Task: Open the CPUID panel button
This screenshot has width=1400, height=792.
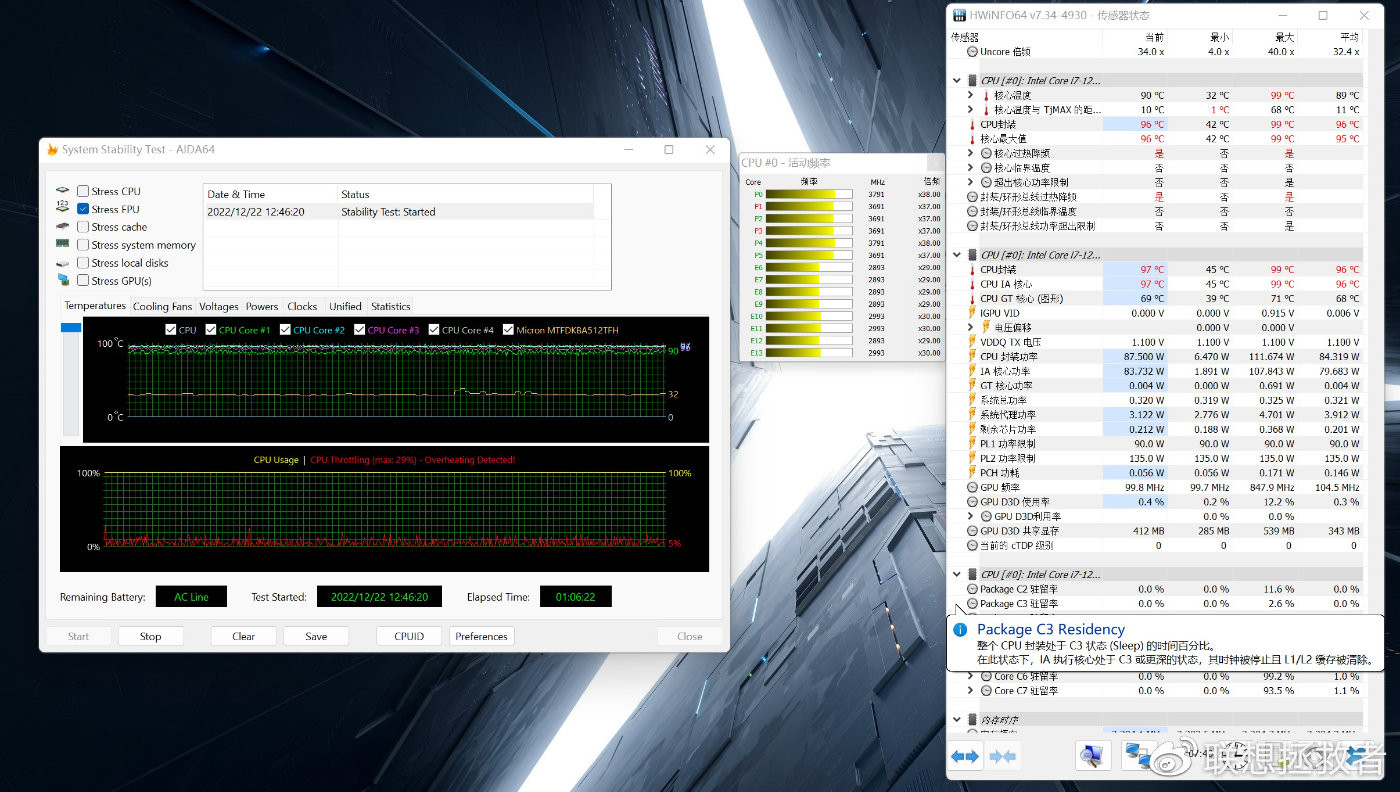Action: click(x=409, y=636)
